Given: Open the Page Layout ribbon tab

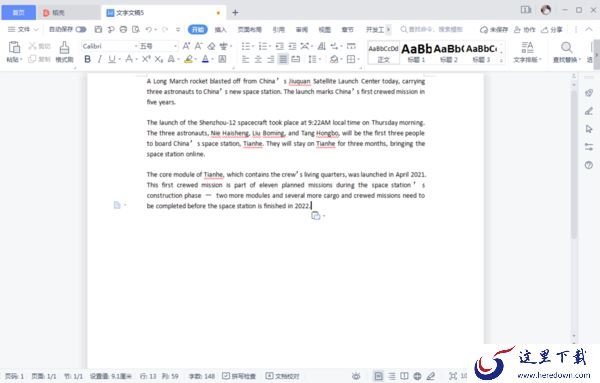Looking at the screenshot, I should click(x=249, y=29).
